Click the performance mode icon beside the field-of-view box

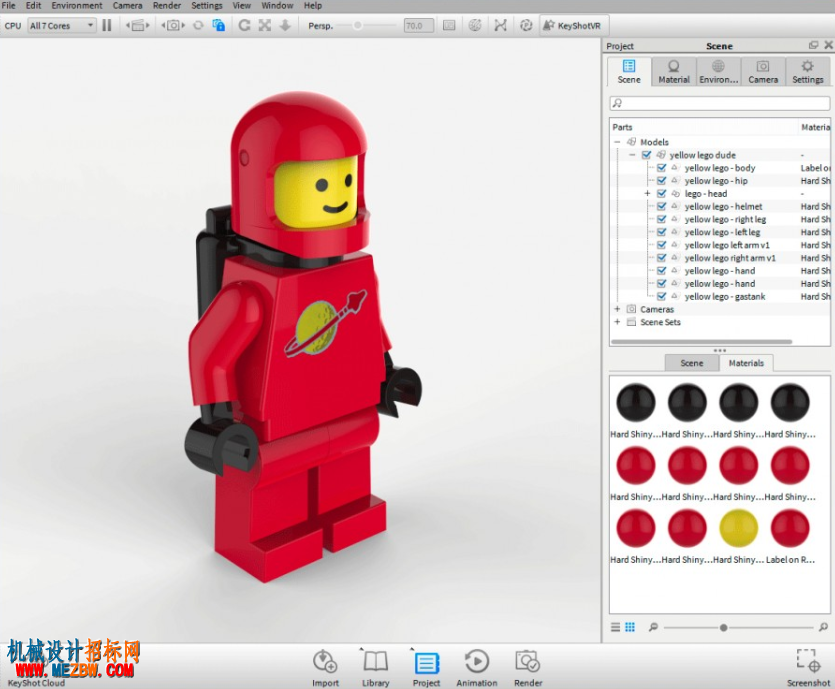(449, 26)
